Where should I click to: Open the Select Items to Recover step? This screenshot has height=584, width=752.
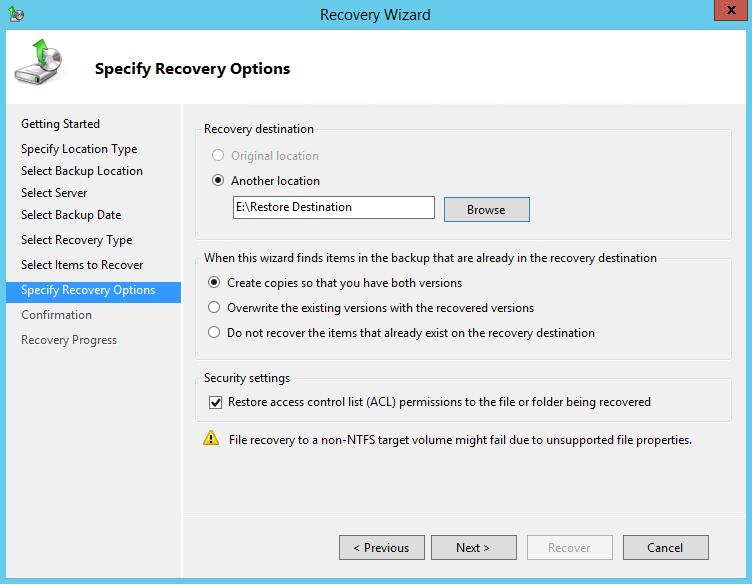coord(82,265)
